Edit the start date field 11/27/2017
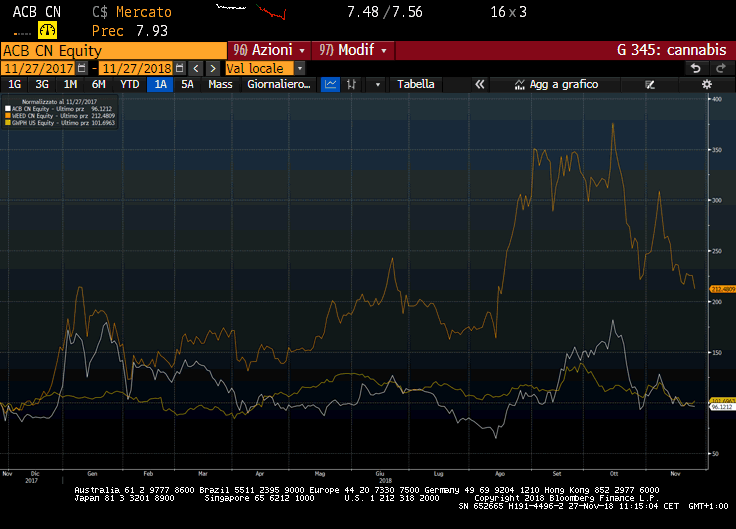Viewport: 736px width, 529px height. point(38,69)
